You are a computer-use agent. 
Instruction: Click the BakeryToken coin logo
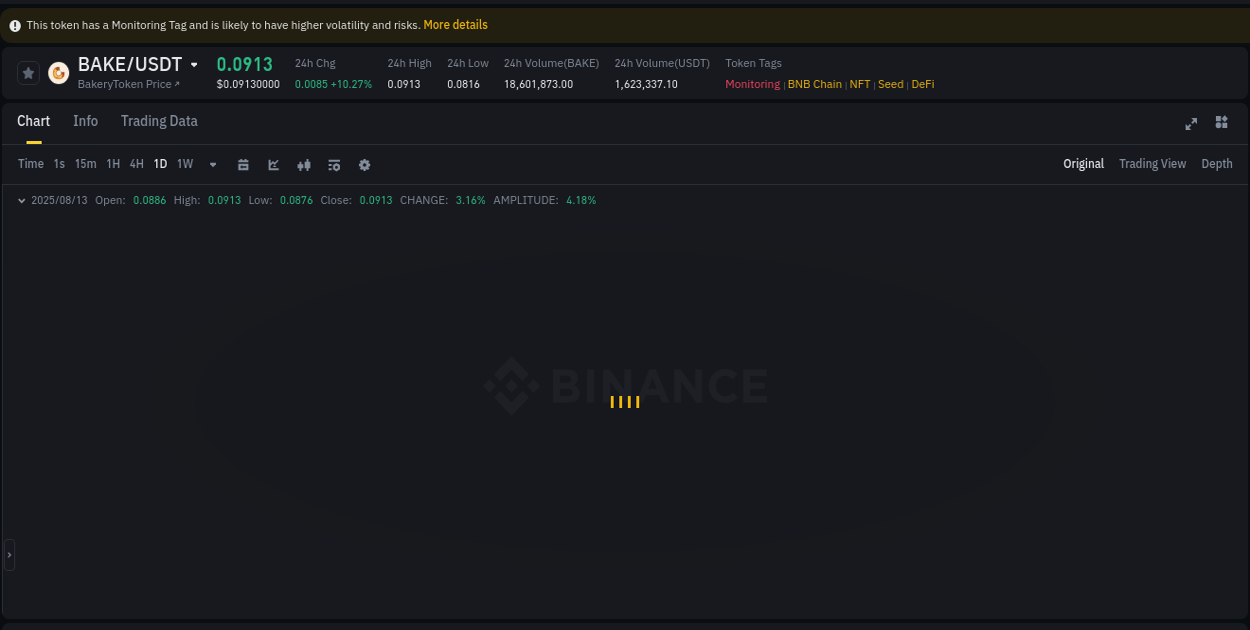[58, 73]
